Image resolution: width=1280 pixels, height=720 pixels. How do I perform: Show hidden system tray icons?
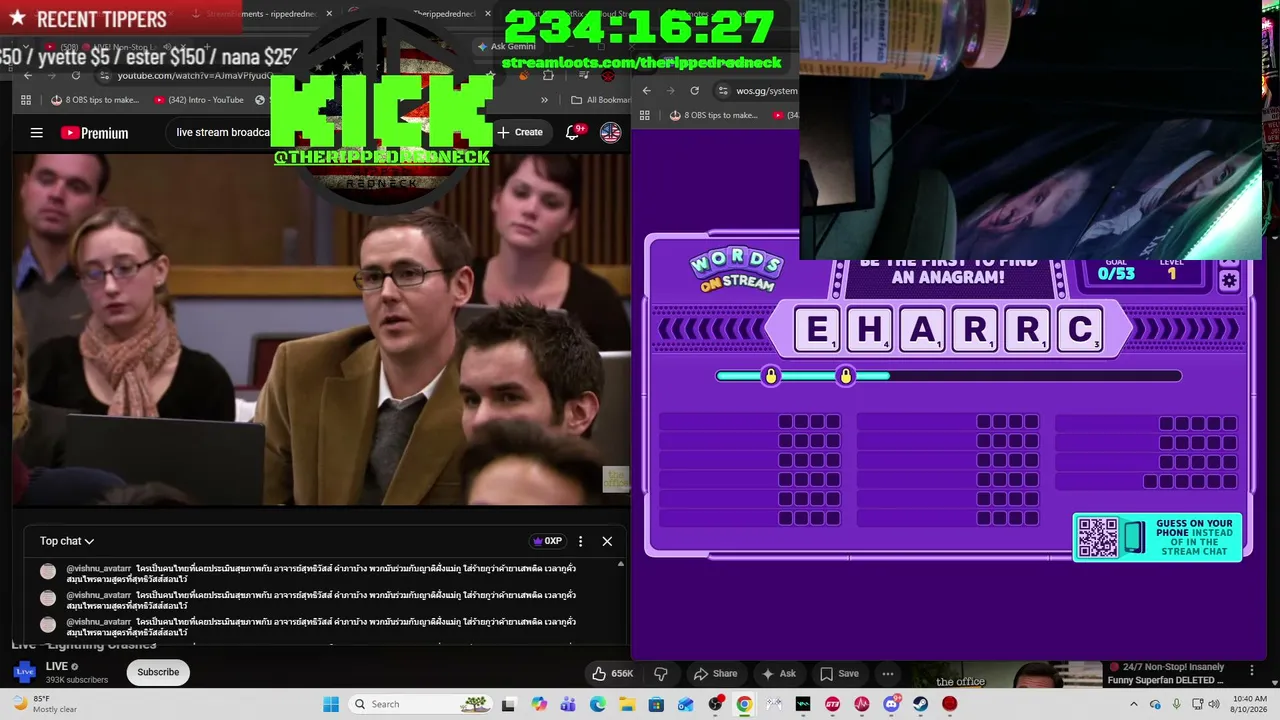(1133, 704)
